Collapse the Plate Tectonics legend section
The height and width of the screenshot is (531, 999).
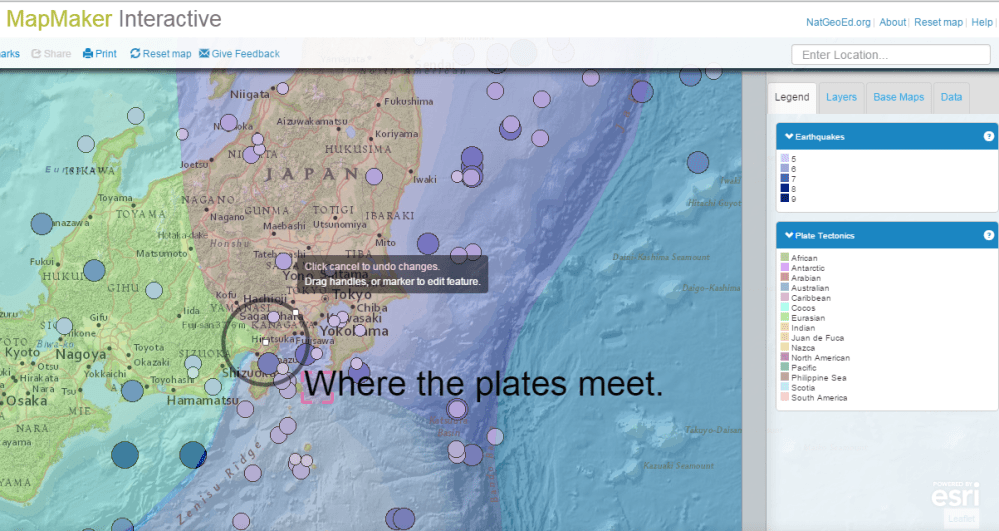point(789,235)
